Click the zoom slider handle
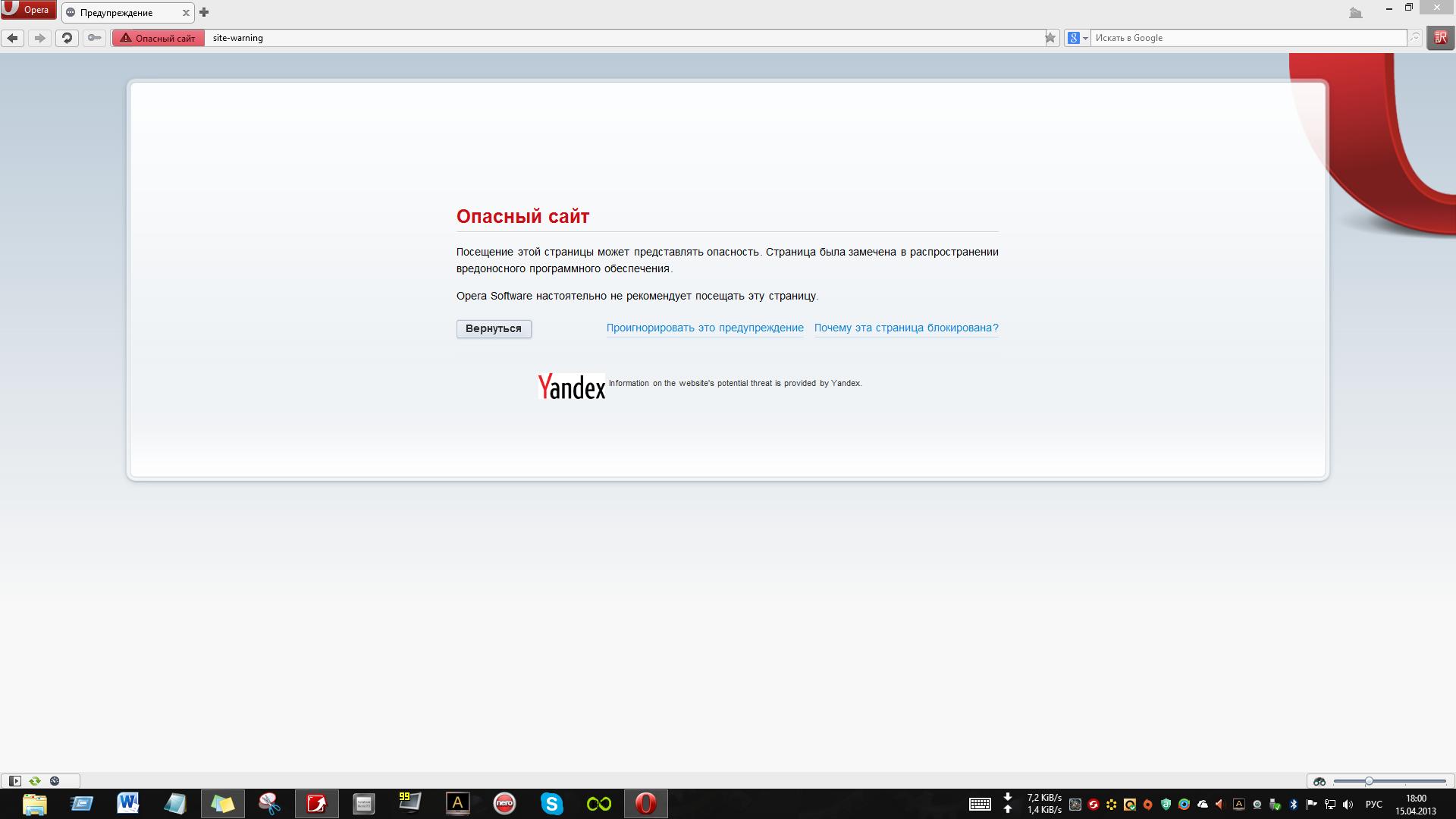Image resolution: width=1456 pixels, height=819 pixels. [1369, 780]
